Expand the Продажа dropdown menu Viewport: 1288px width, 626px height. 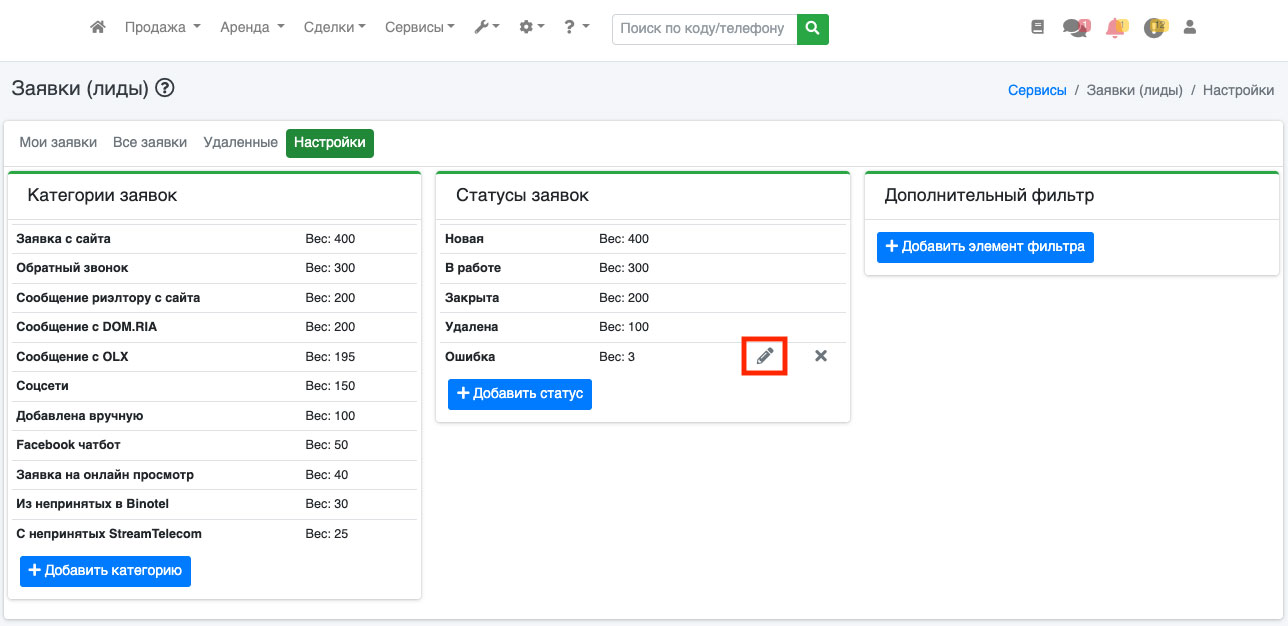click(x=162, y=28)
